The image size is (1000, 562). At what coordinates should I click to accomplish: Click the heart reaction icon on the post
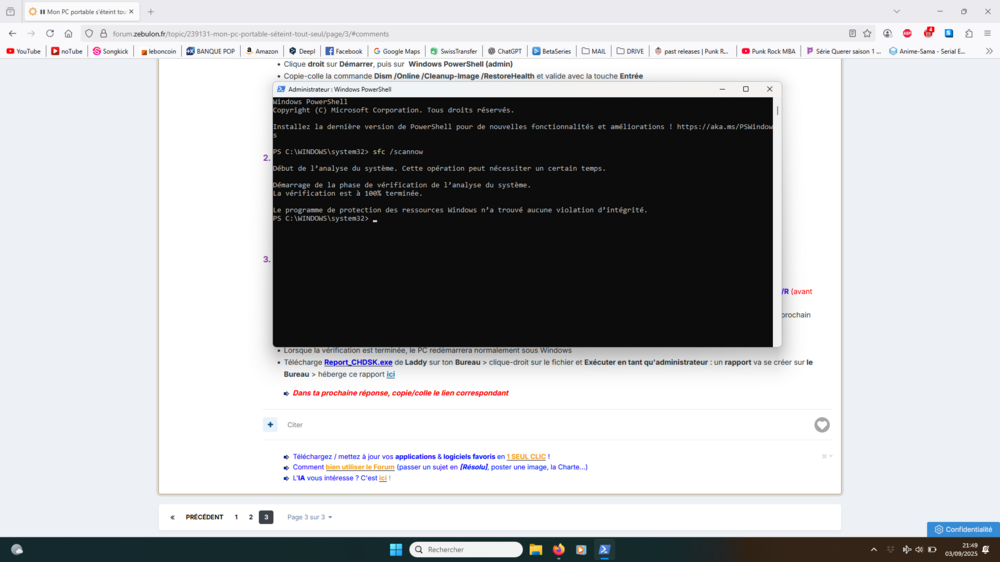coord(822,425)
